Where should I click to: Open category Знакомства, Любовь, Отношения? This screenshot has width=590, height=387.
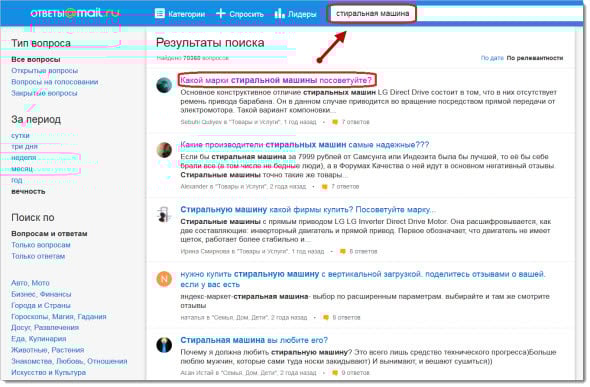(69, 361)
